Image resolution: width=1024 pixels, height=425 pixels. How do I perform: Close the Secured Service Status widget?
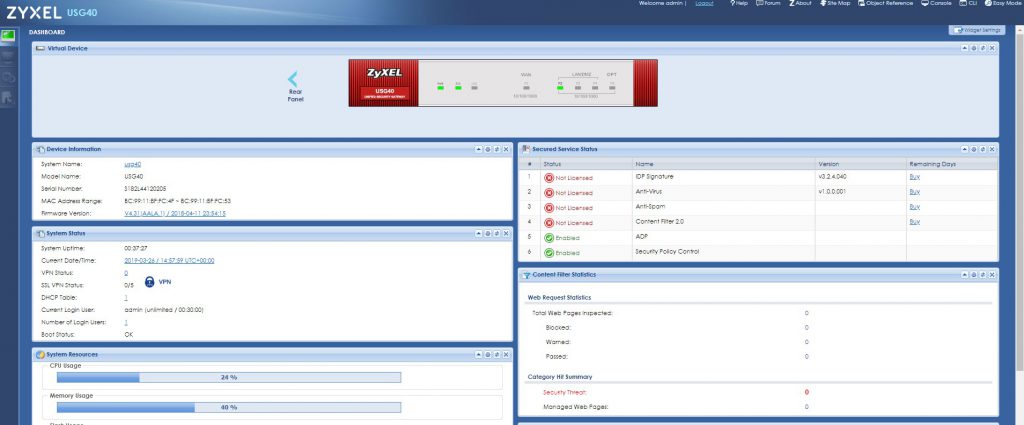pyautogui.click(x=992, y=150)
